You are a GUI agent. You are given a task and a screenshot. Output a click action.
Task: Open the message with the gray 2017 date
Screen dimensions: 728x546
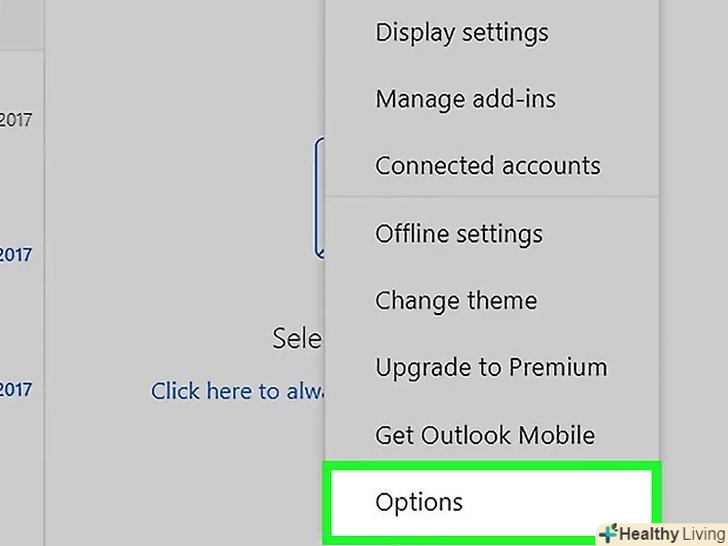16,121
